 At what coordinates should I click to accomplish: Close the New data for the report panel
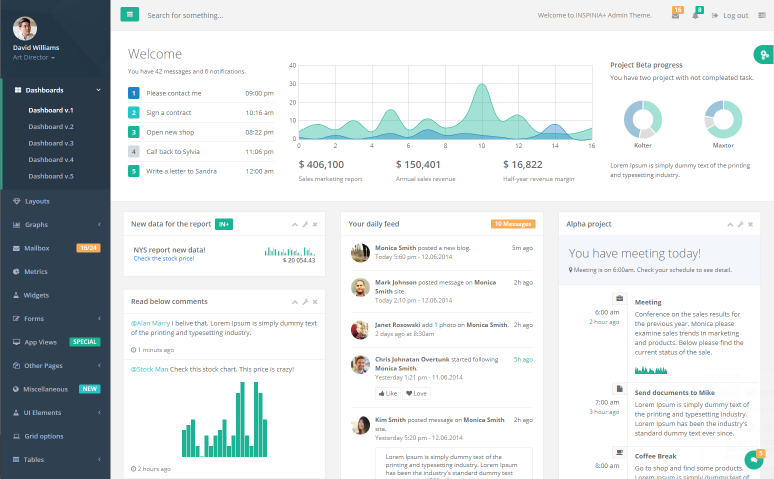pyautogui.click(x=315, y=224)
